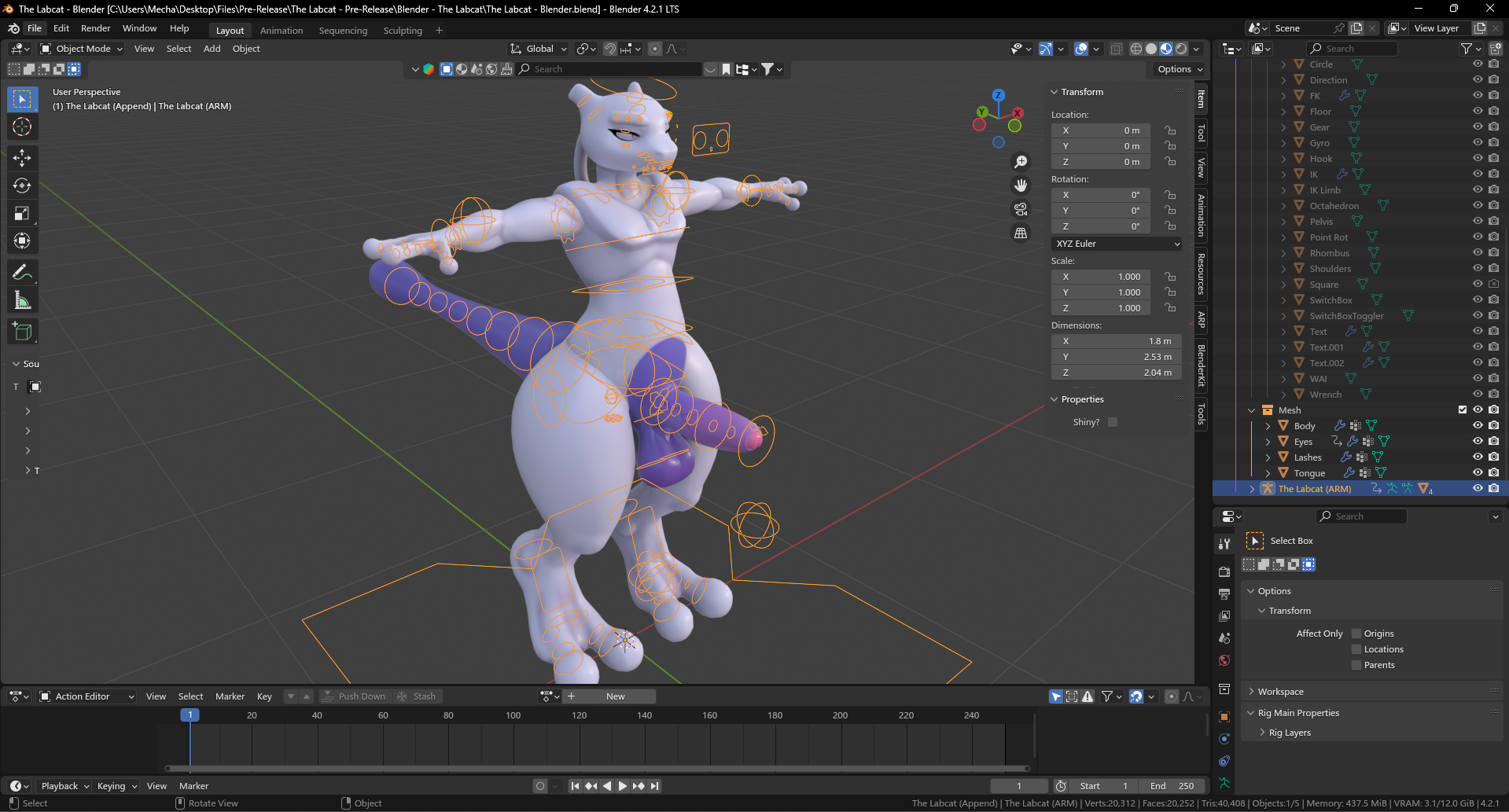This screenshot has width=1509, height=812.
Task: Click the viewport zoom magnifier icon
Action: point(1021,162)
